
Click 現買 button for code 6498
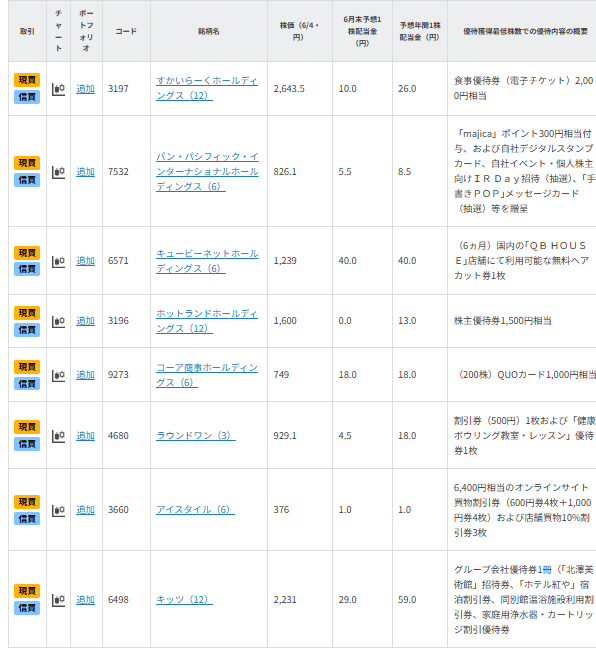(27, 591)
